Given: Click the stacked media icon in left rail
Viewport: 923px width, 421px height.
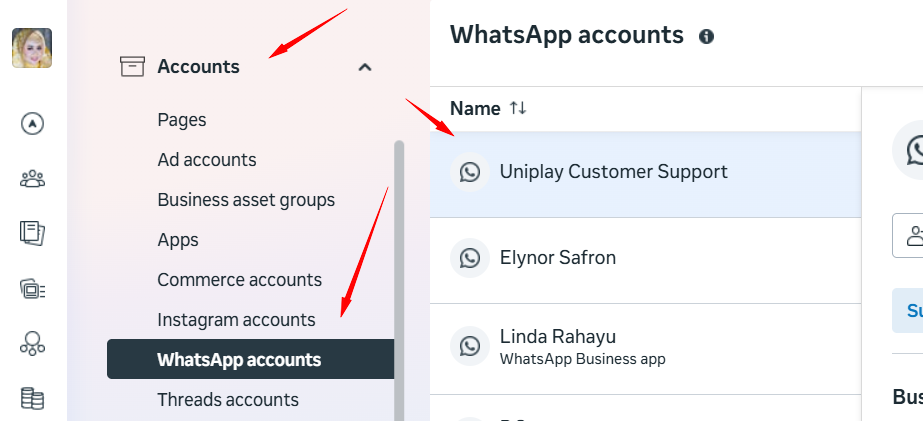Looking at the screenshot, I should [32, 289].
